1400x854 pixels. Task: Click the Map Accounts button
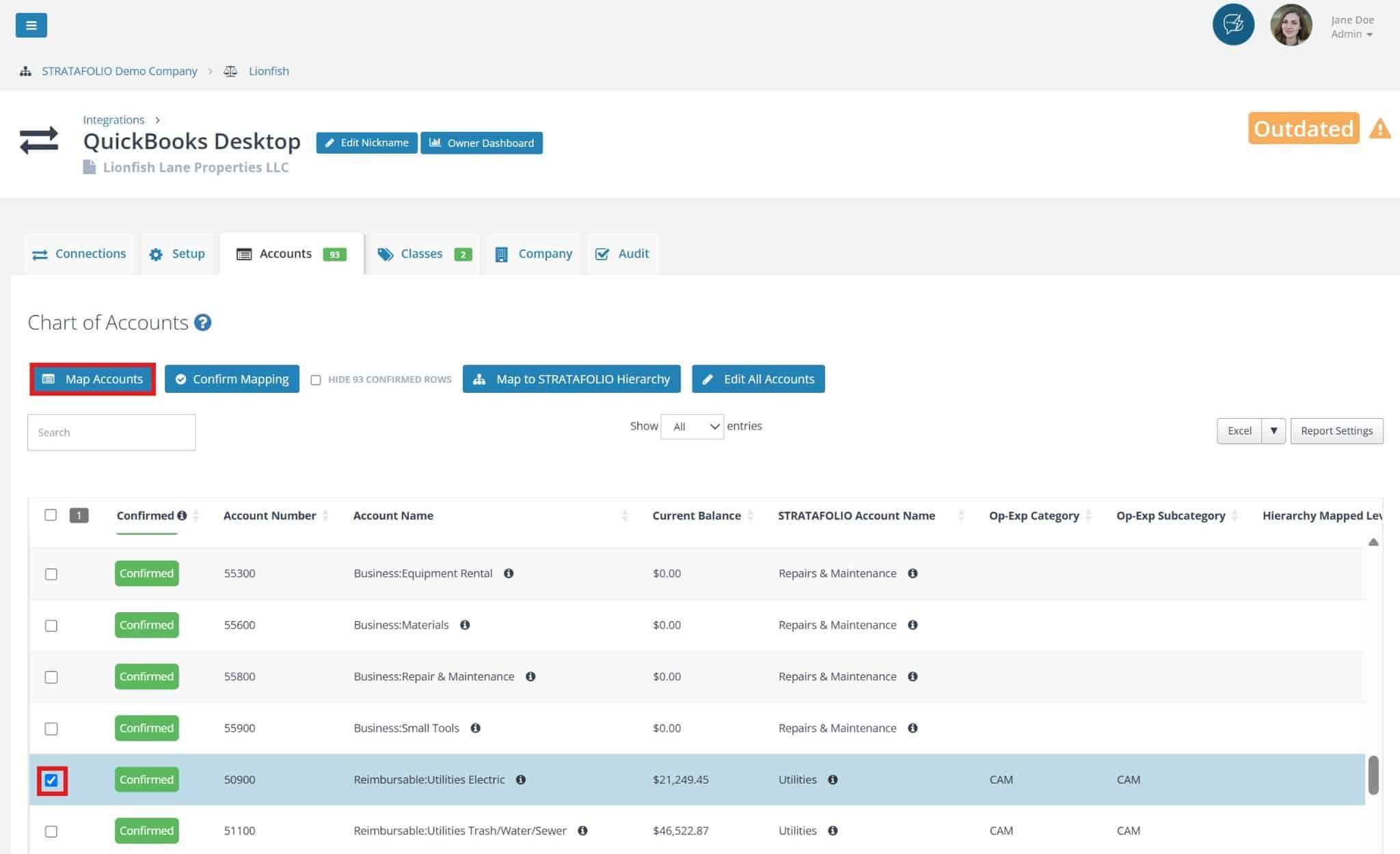tap(92, 379)
